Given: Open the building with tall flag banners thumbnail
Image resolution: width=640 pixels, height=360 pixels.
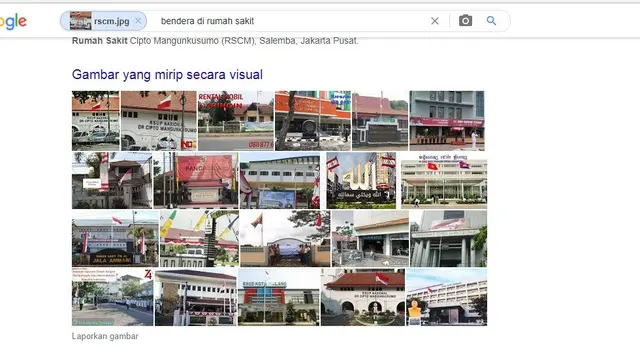Looking at the screenshot, I should pos(280,180).
